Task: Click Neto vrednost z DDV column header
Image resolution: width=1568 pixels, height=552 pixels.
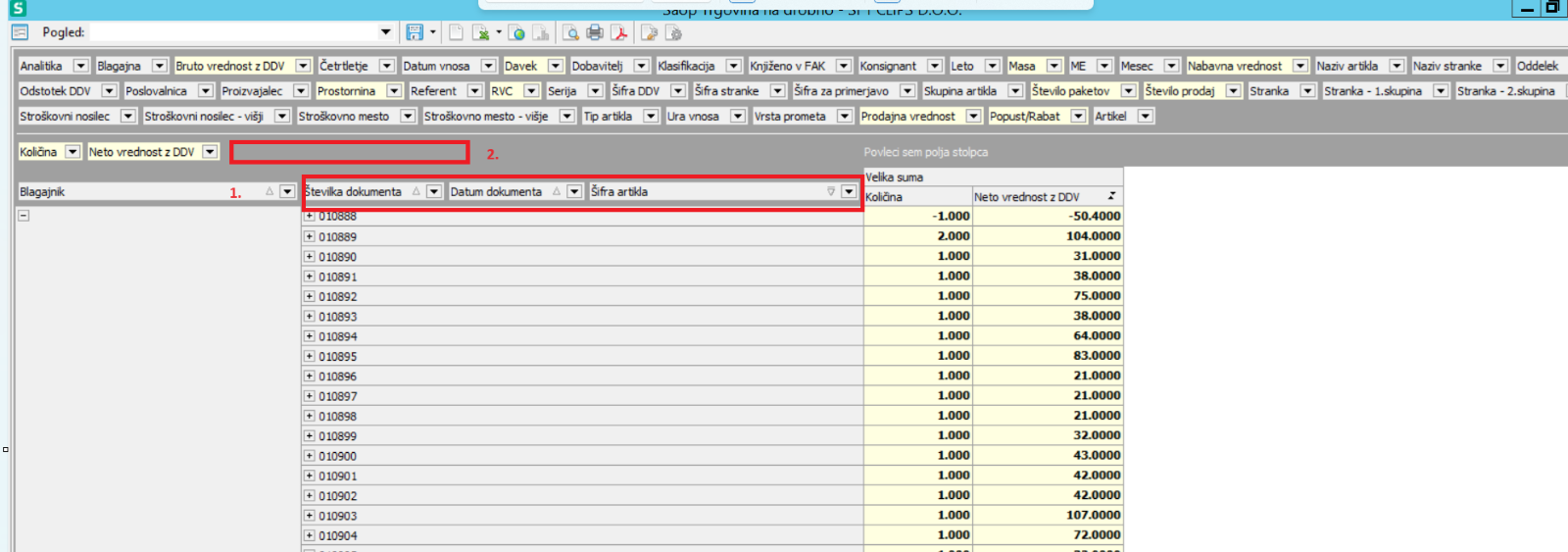Action: tap(1027, 197)
